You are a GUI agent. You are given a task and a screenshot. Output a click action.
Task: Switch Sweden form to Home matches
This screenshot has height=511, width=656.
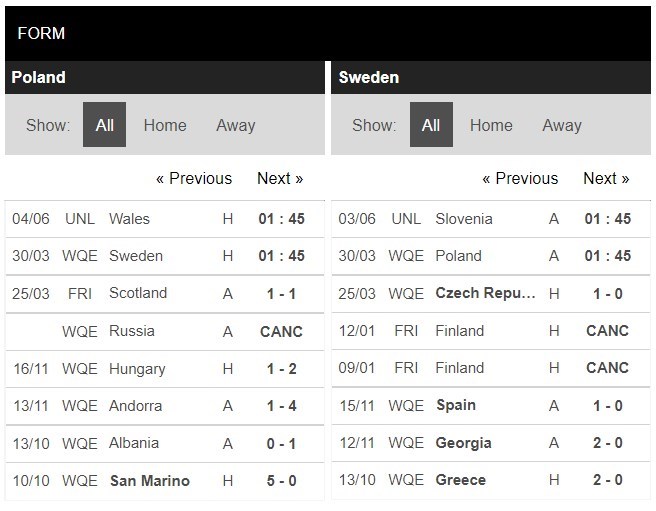point(491,125)
